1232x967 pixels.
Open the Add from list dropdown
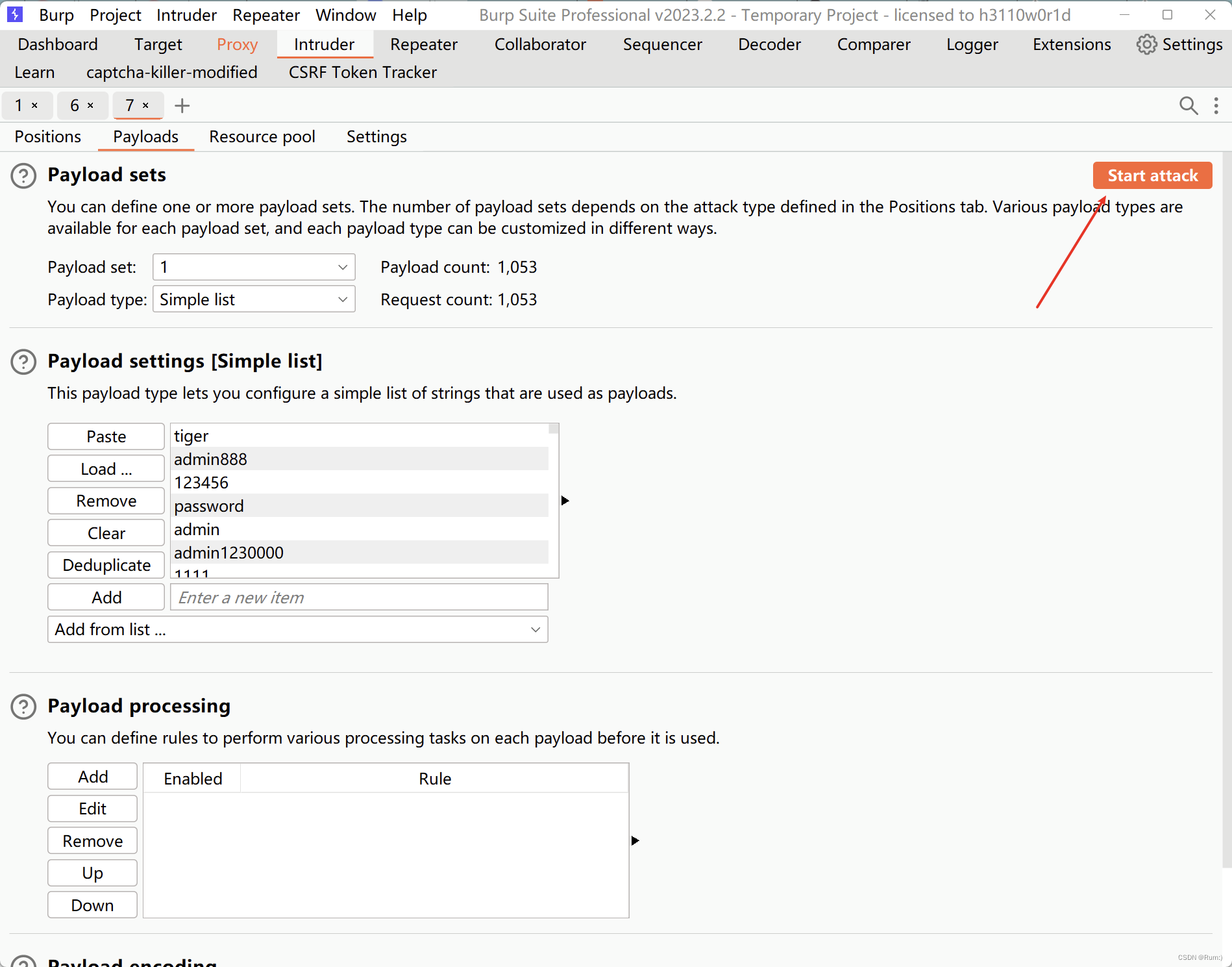tap(298, 629)
